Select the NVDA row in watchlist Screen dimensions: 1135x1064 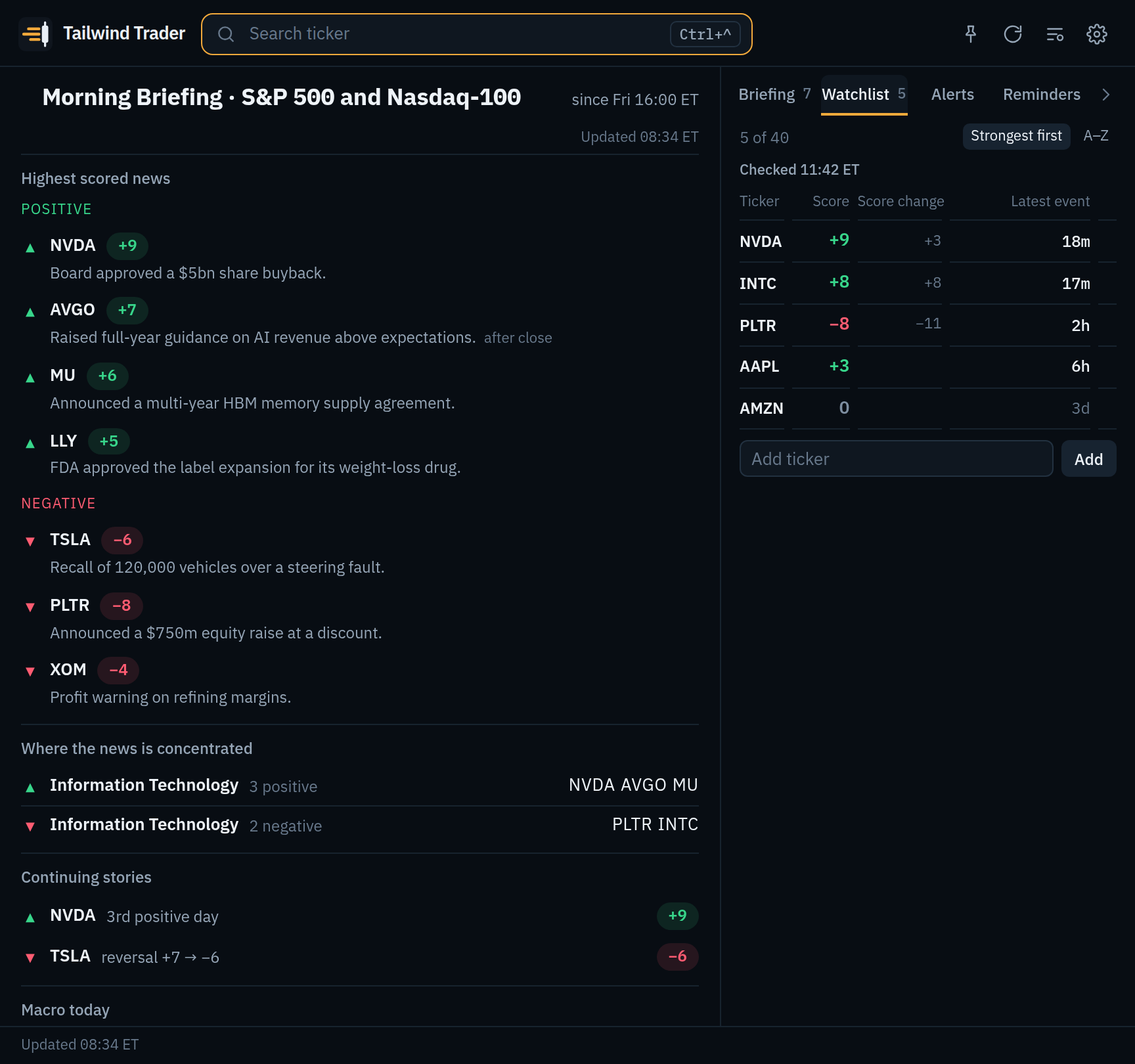(x=927, y=242)
